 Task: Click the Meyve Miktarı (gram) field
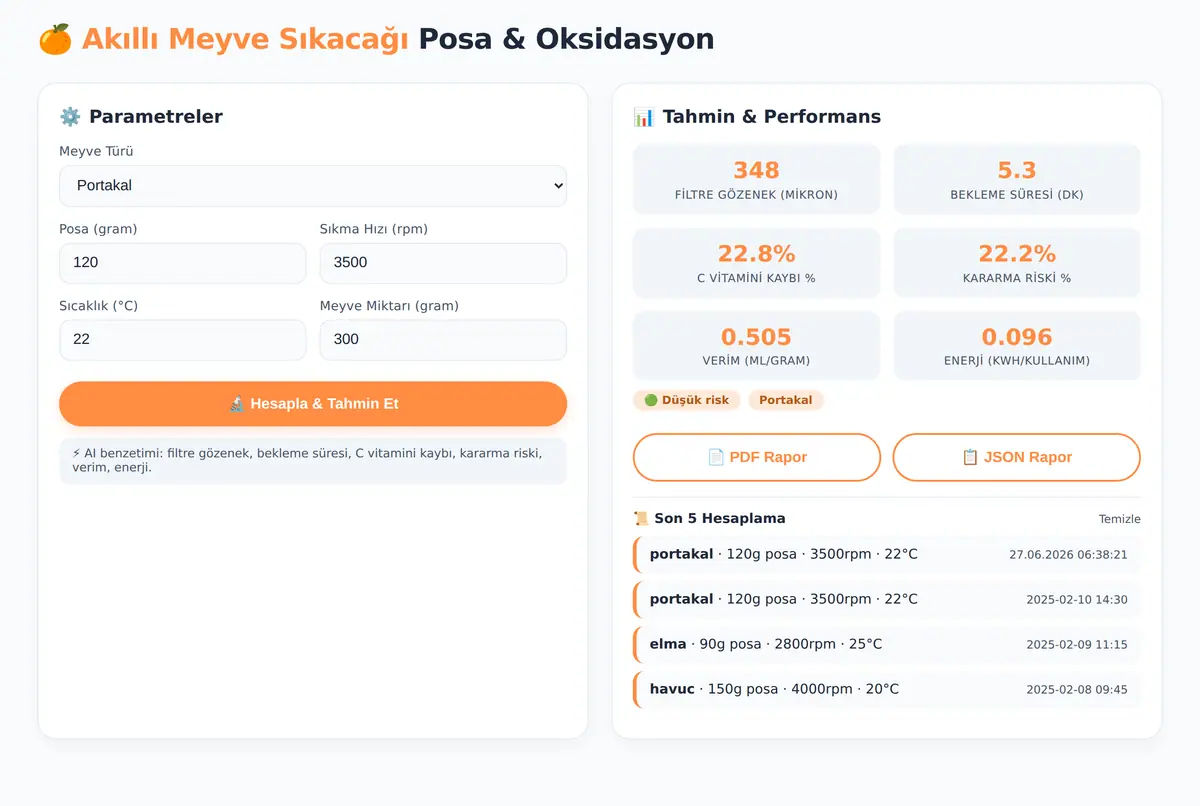tap(443, 340)
